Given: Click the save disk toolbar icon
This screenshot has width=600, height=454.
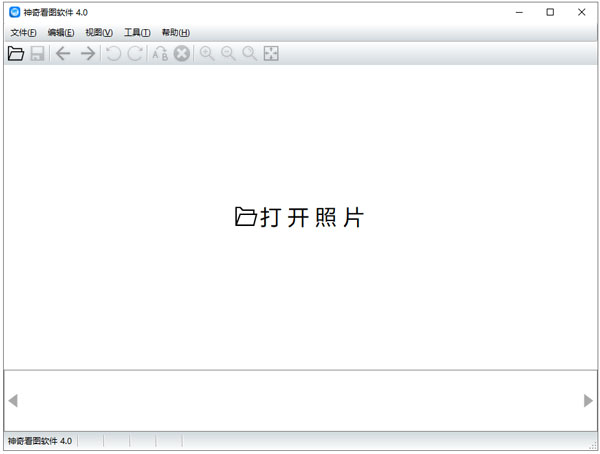Looking at the screenshot, I should click(x=38, y=54).
